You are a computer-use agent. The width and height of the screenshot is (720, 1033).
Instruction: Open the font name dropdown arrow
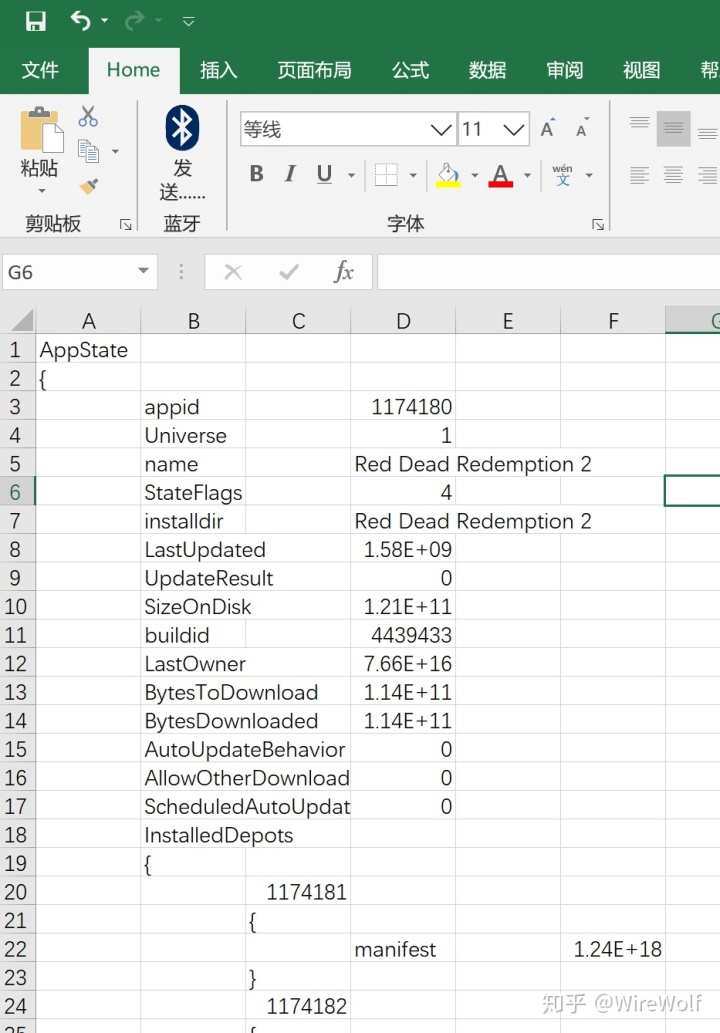pos(441,129)
